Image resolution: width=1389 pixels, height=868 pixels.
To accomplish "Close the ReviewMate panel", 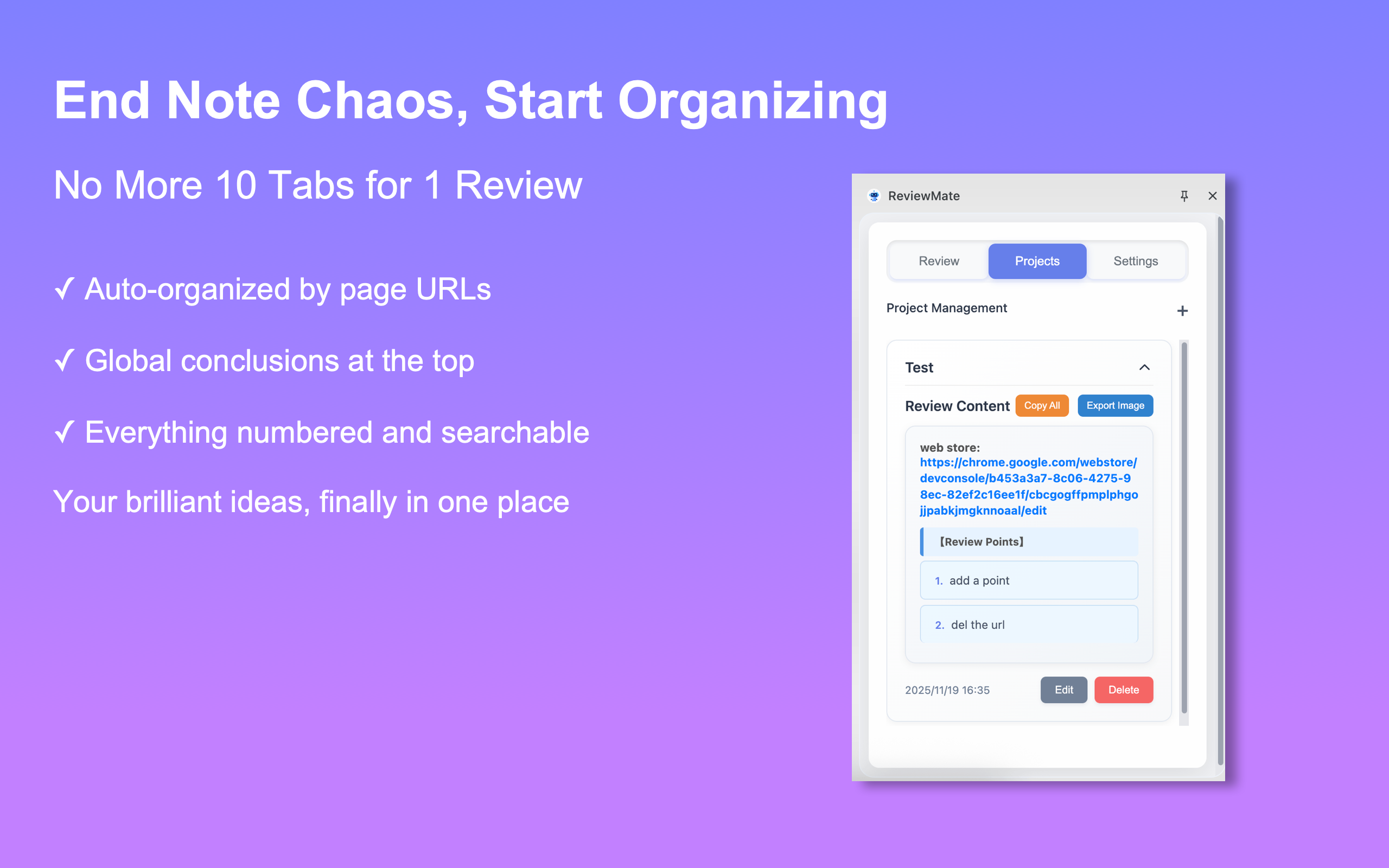I will [1212, 196].
